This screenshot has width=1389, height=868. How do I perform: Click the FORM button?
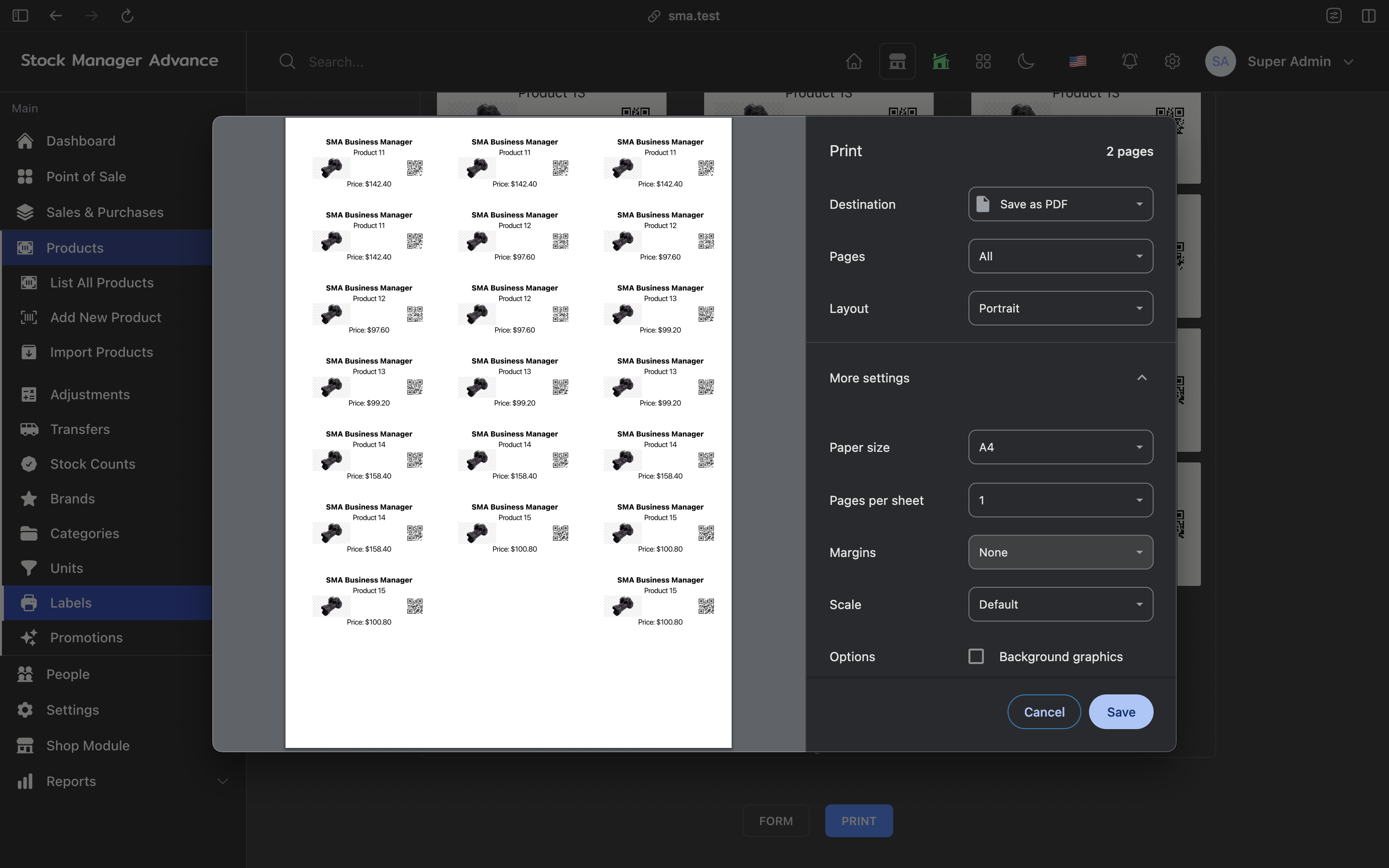(x=776, y=821)
